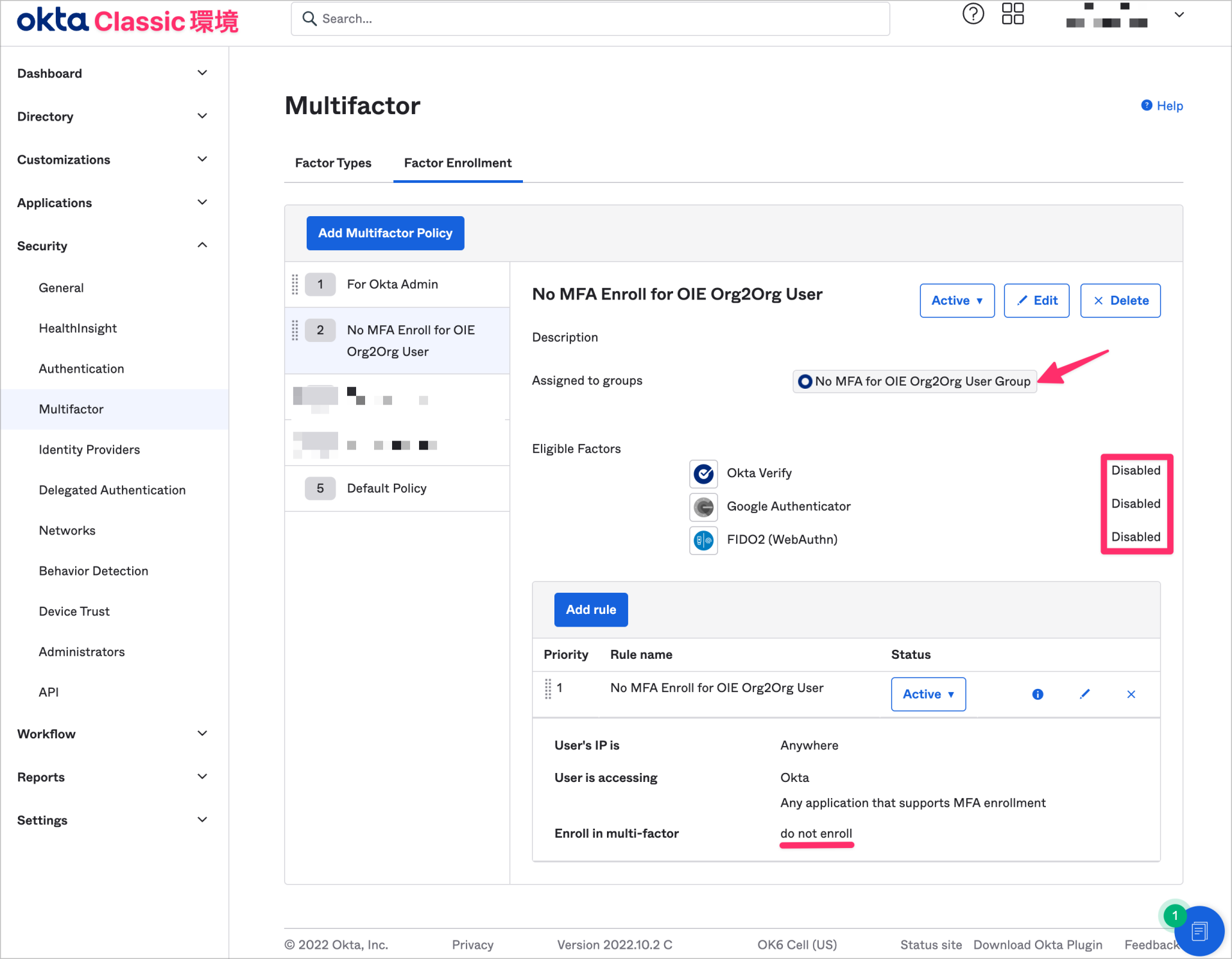
Task: Remove the rule using the X icon
Action: [1131, 694]
